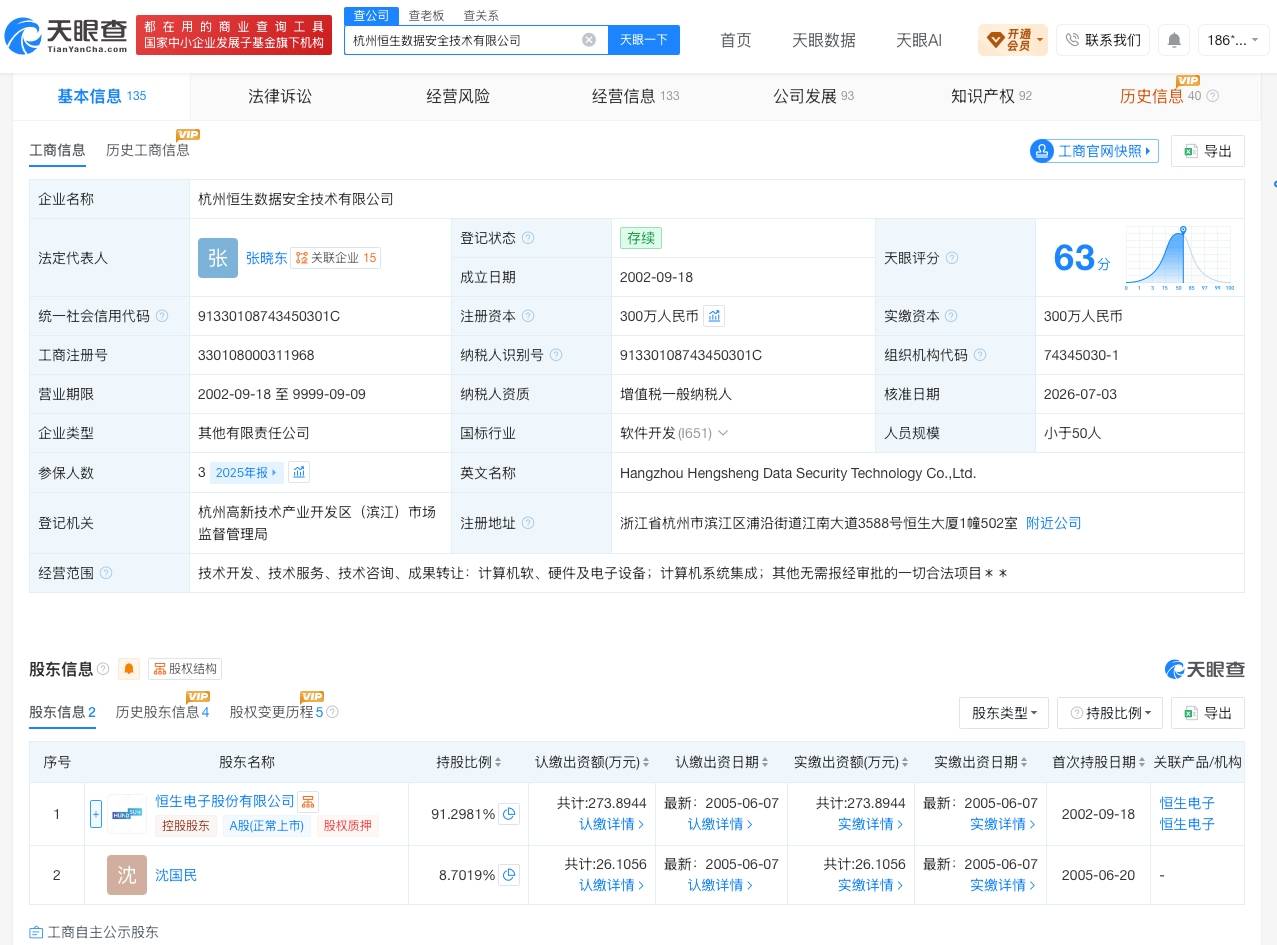Switch to 历史工商信息 sub-tab
This screenshot has width=1277, height=945.
point(148,150)
